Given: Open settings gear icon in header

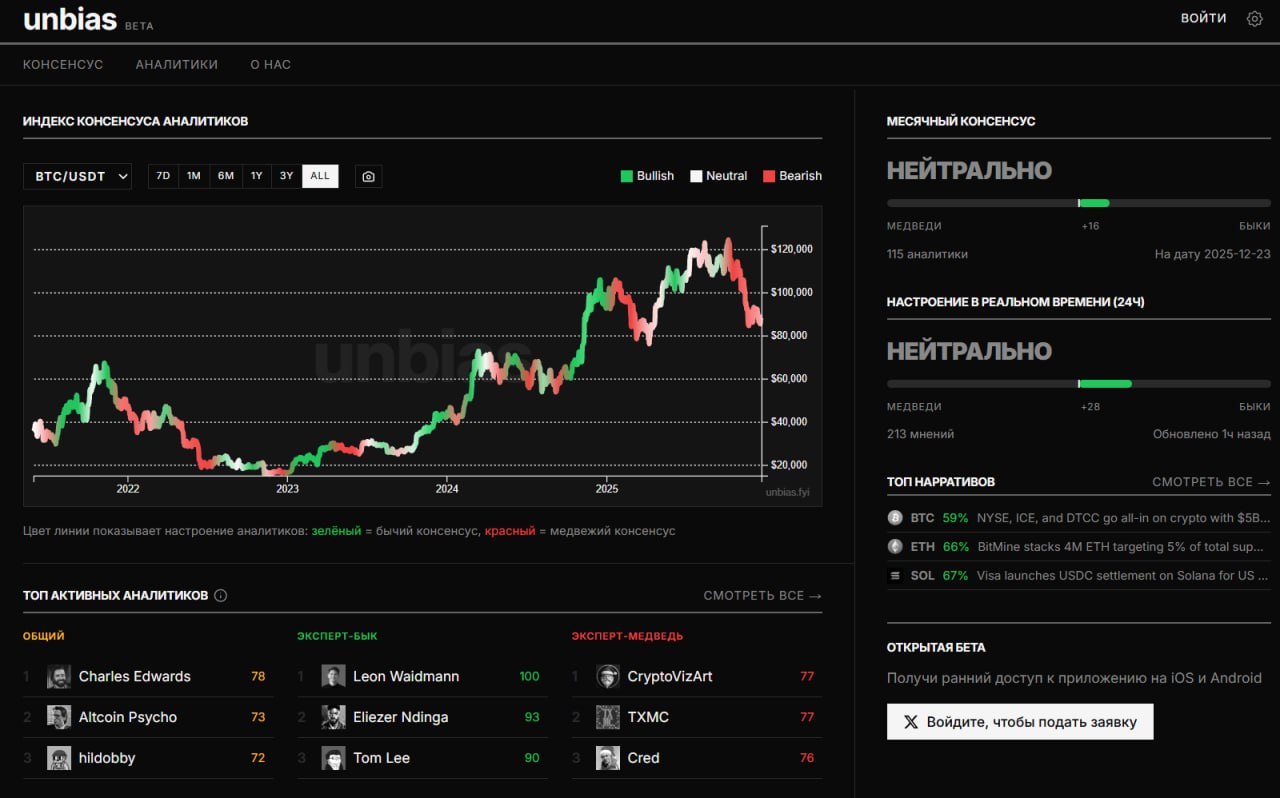Looking at the screenshot, I should pos(1254,19).
